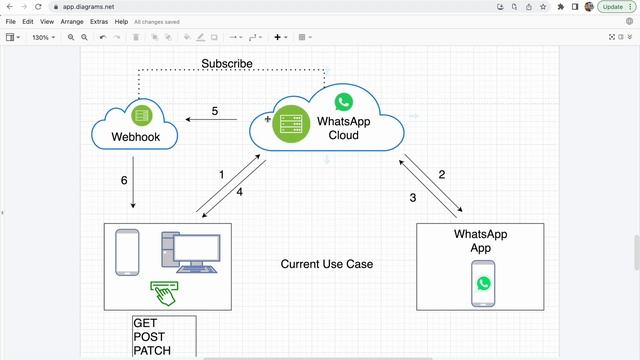
Task: Select arrow label 1
Action: (222, 175)
